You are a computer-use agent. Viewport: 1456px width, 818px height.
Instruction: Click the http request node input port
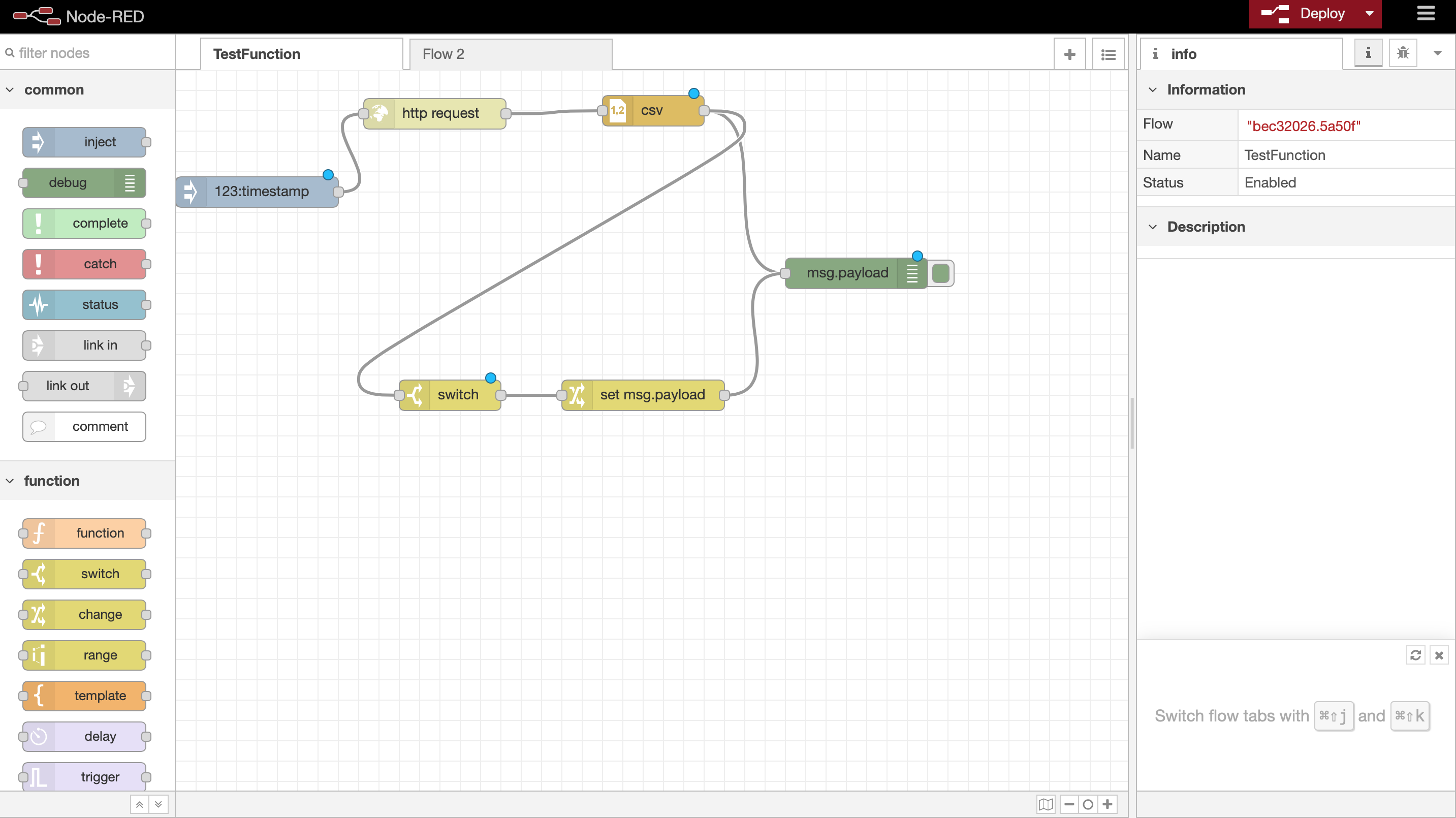pos(363,114)
